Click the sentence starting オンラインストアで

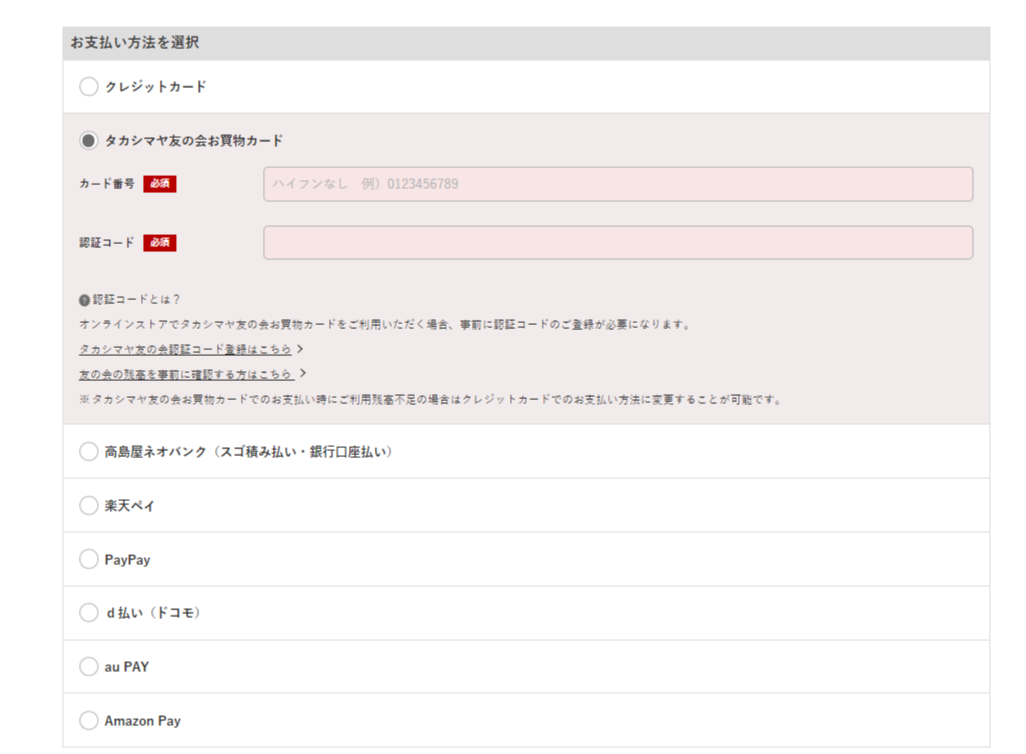[385, 325]
